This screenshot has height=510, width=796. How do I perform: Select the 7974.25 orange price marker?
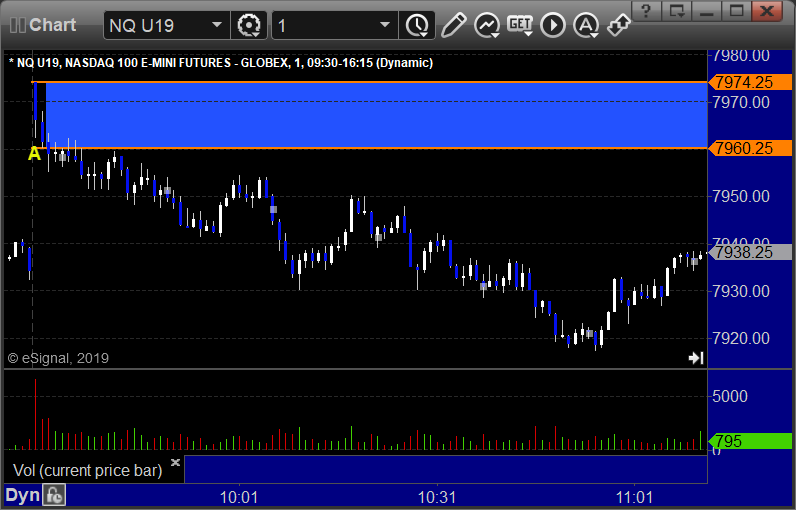click(750, 82)
